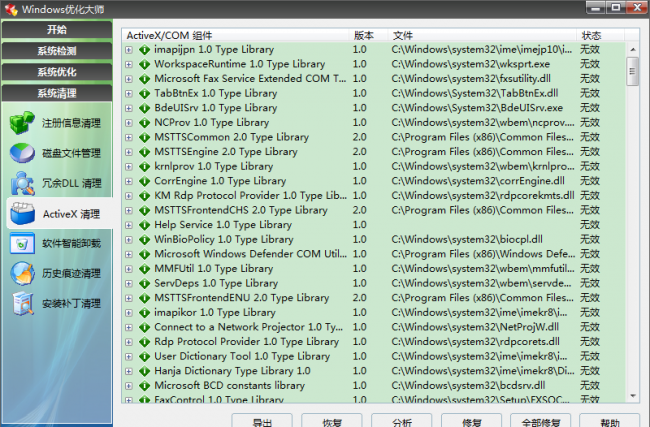Click the scrollbar down arrow
This screenshot has height=427, width=650.
633,396
